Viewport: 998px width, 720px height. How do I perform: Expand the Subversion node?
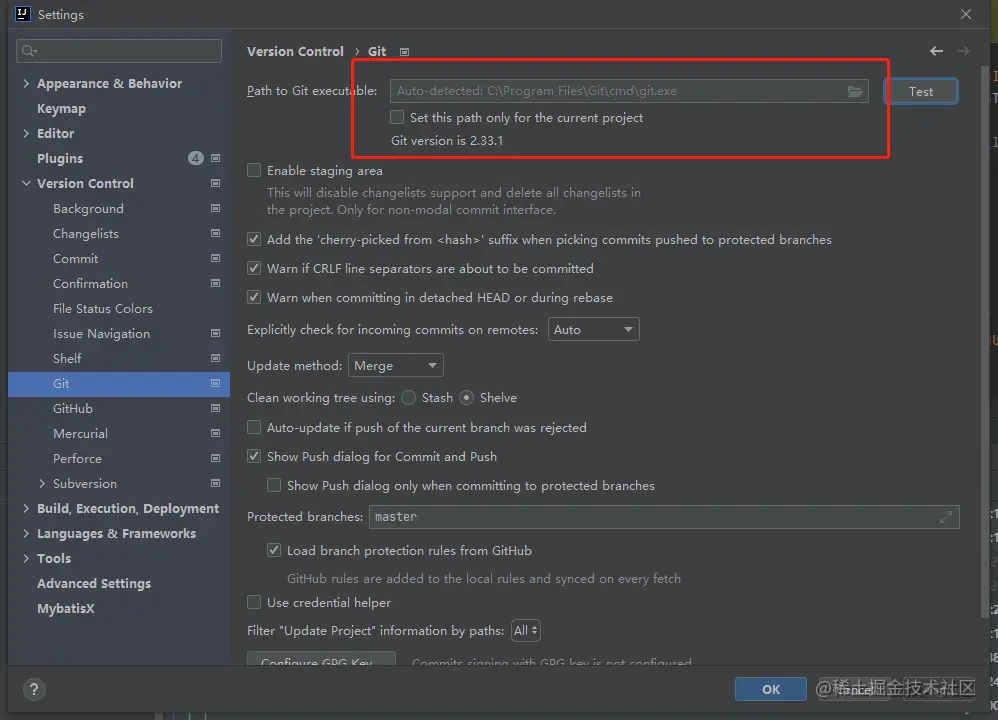click(42, 483)
